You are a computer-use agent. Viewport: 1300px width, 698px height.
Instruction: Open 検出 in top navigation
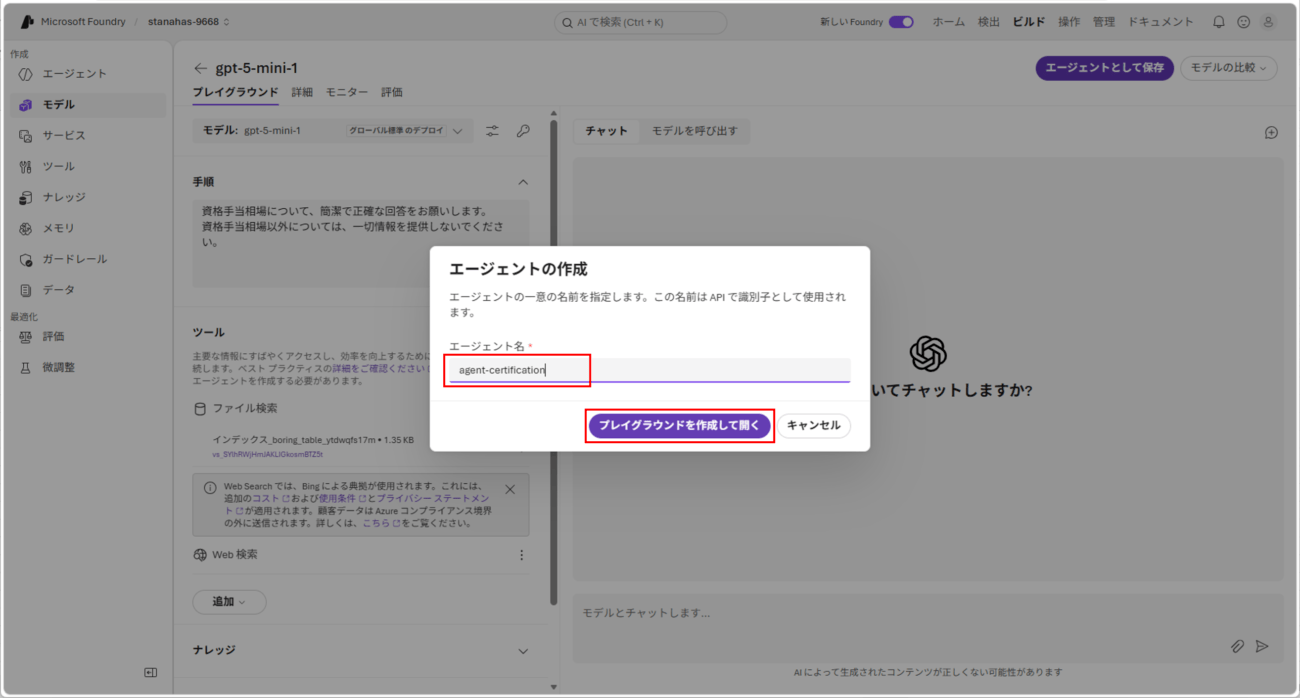[989, 22]
